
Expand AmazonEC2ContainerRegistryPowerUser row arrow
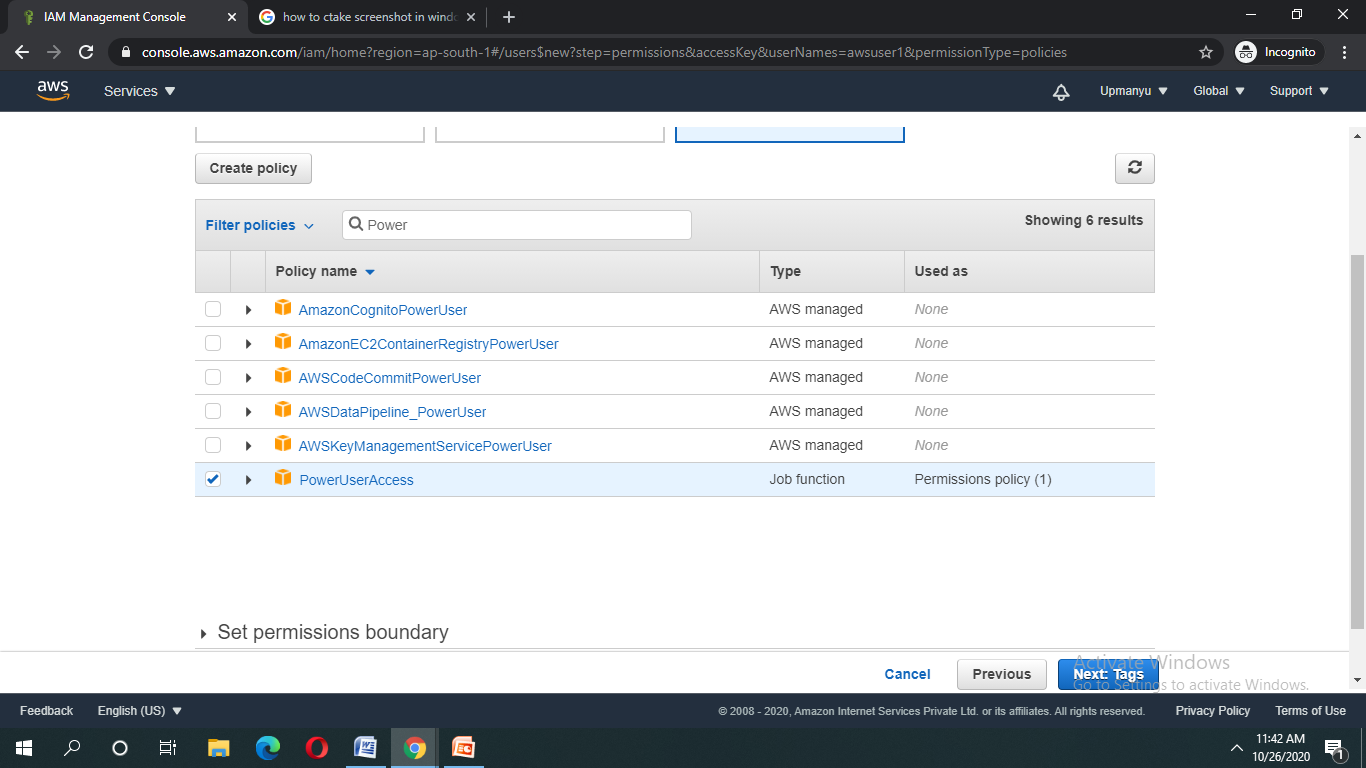point(248,344)
